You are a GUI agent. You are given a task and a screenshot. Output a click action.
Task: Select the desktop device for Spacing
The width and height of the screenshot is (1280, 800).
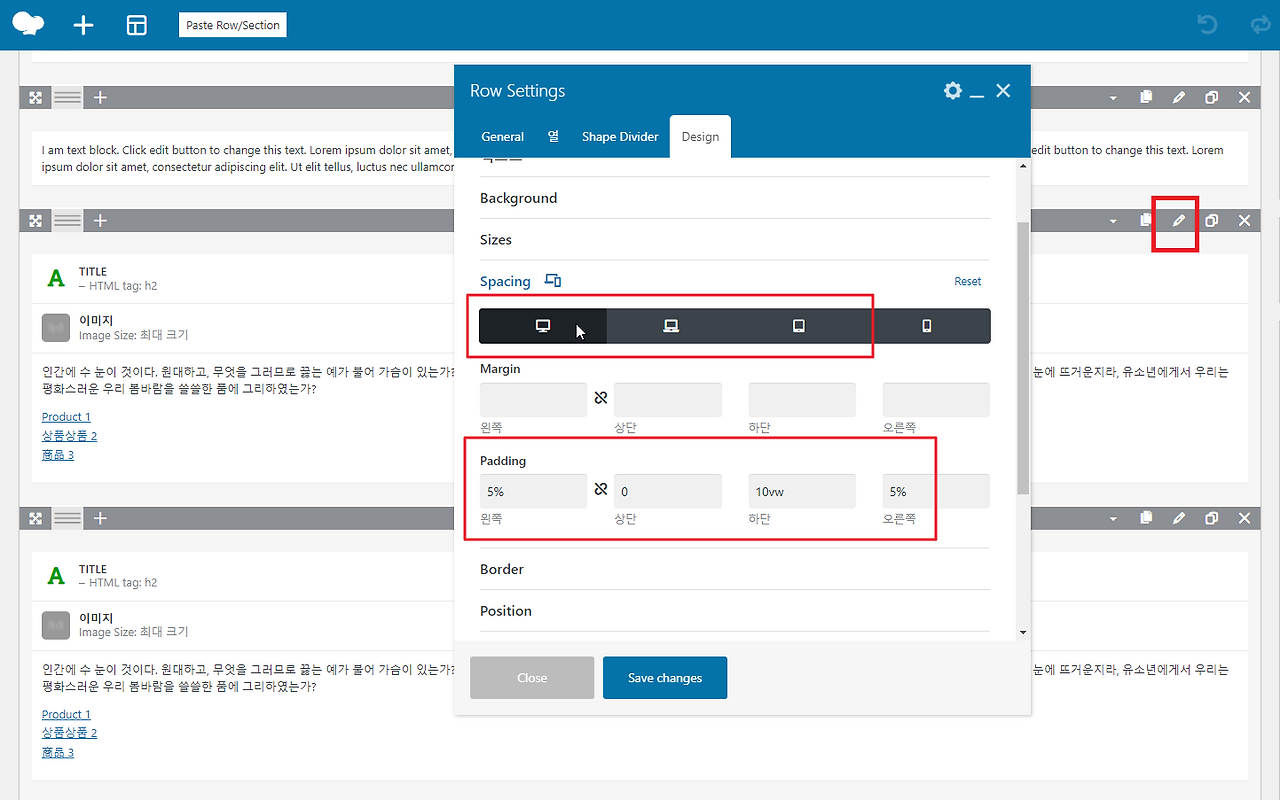[x=543, y=326]
